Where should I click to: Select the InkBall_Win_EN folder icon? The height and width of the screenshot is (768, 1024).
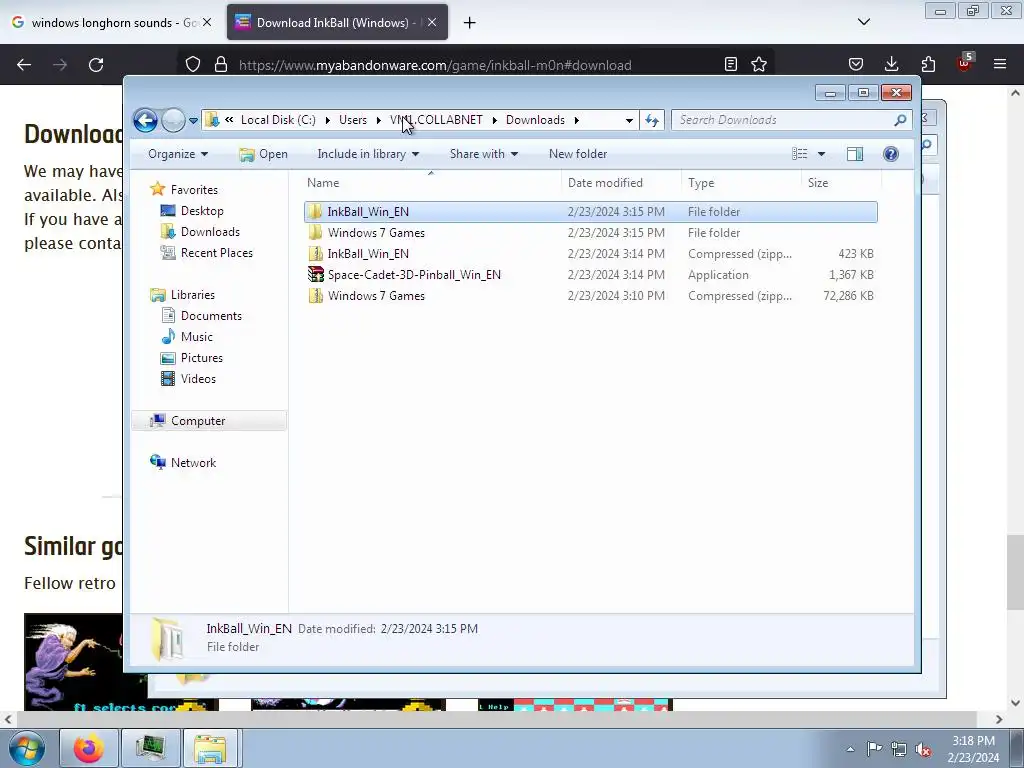[315, 212]
